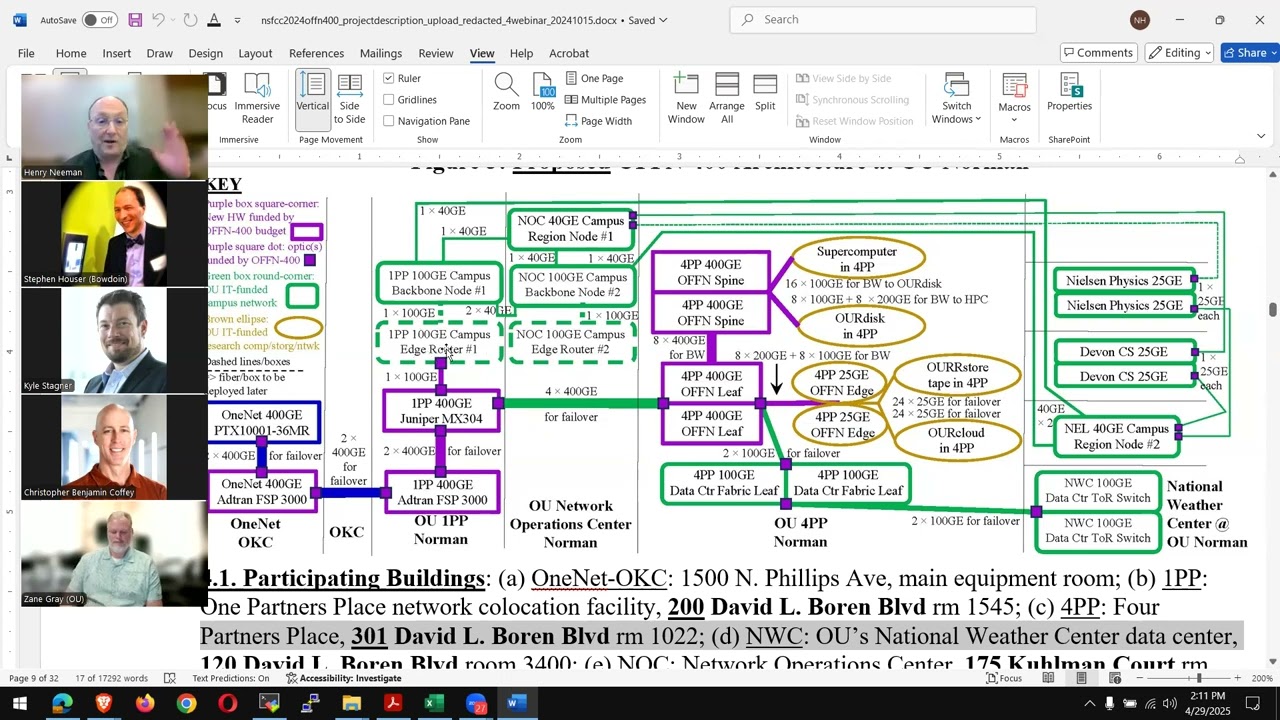Click Accessibility: Investigate in status bar
The height and width of the screenshot is (720, 1280).
coord(343,678)
